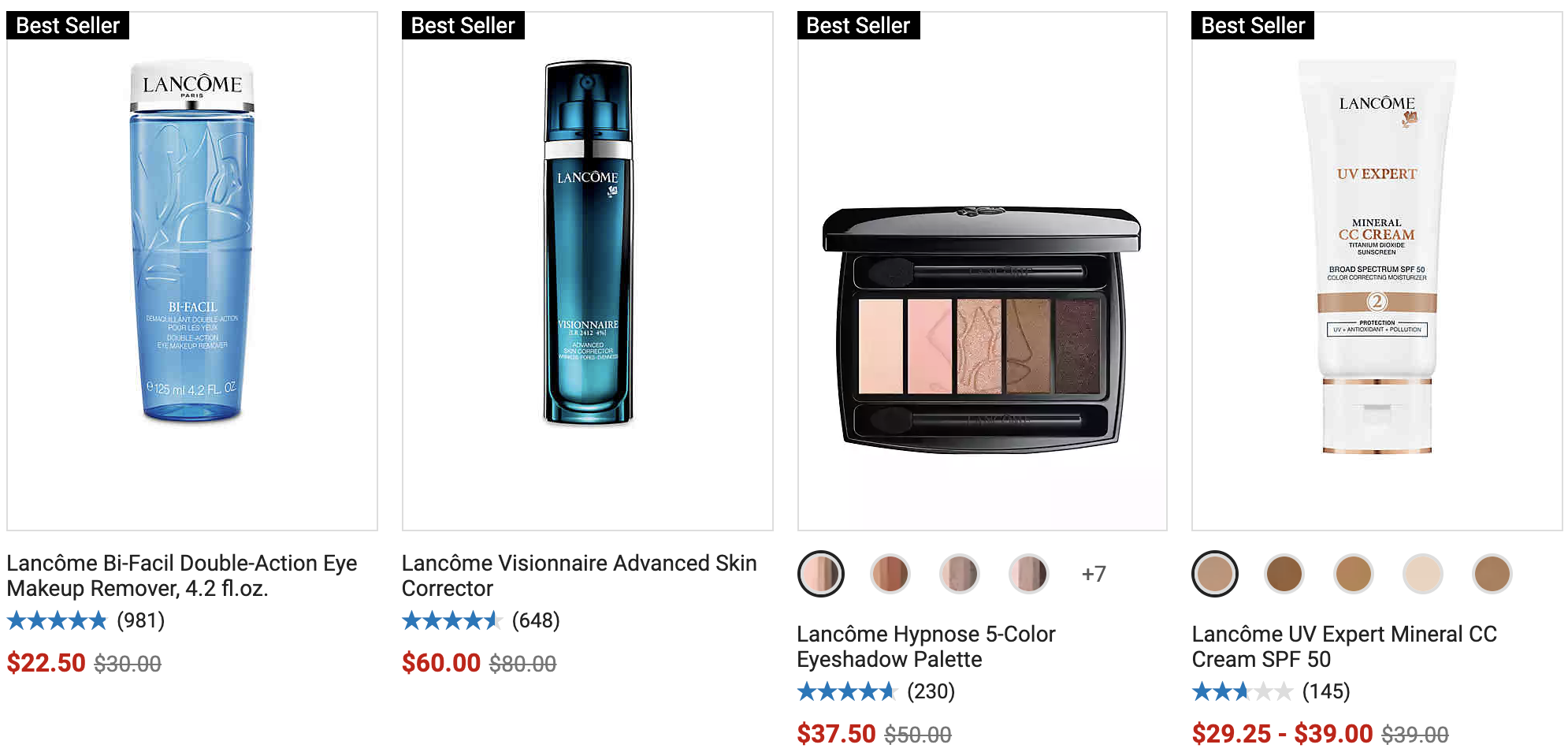The width and height of the screenshot is (1568, 752).
Task: Select the first CC Cream shade swatch
Action: click(1215, 574)
